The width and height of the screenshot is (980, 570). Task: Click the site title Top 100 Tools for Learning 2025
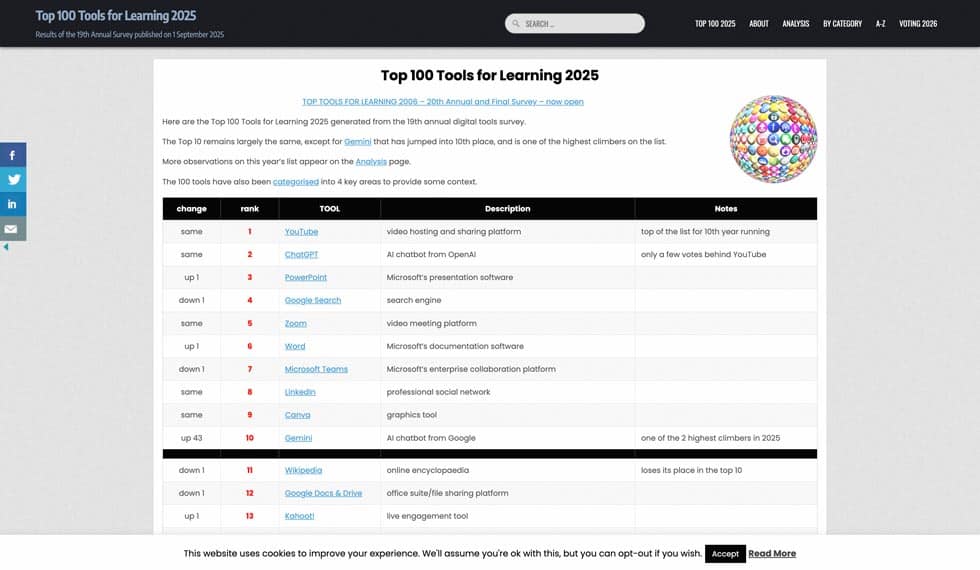116,16
